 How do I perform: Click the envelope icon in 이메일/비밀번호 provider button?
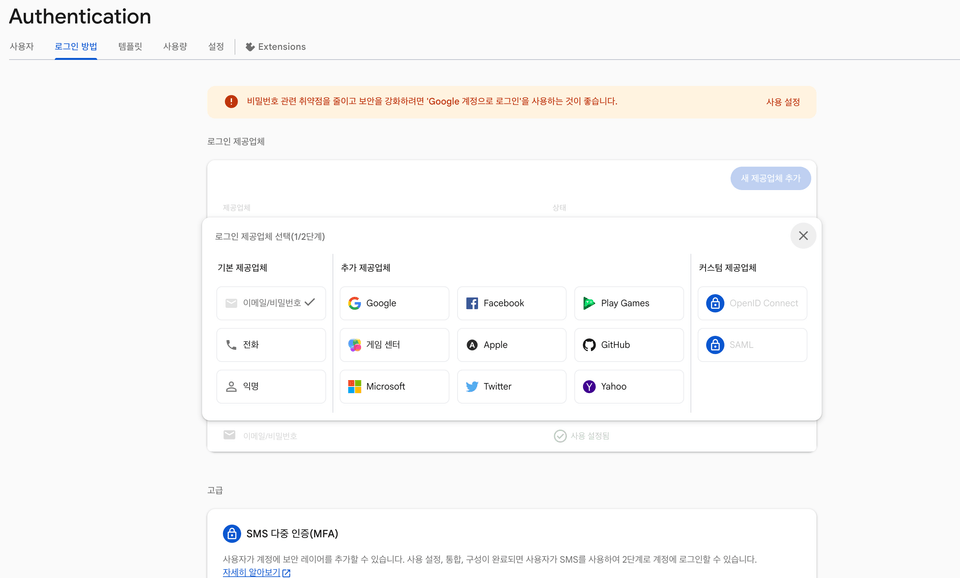point(231,303)
